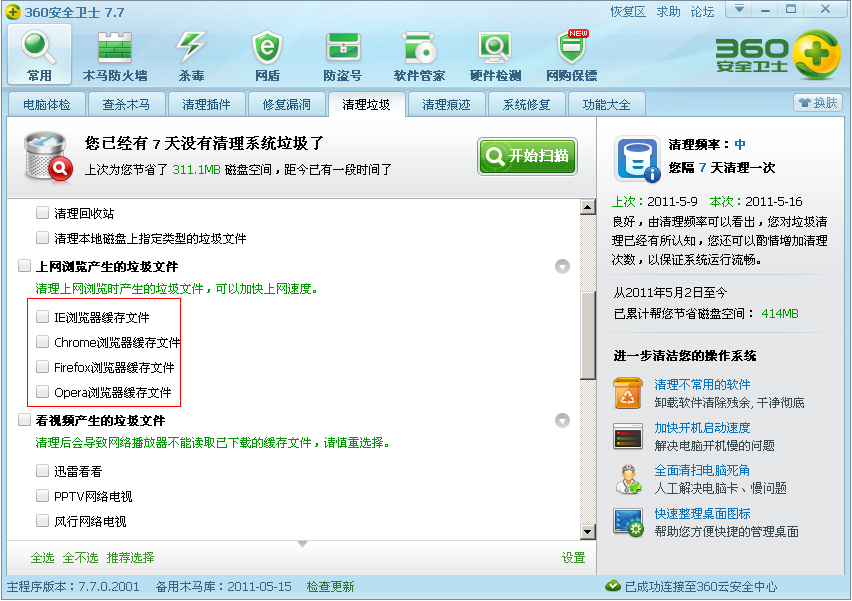Image resolution: width=852 pixels, height=601 pixels.
Task: Click 加快开机启动速度 link
Action: 702,427
